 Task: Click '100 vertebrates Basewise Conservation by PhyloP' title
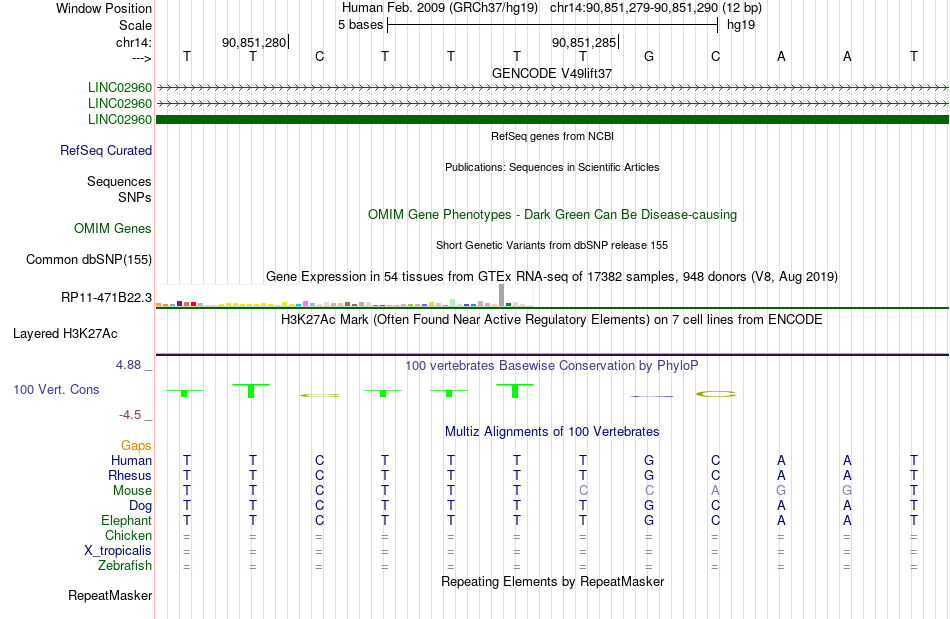552,365
